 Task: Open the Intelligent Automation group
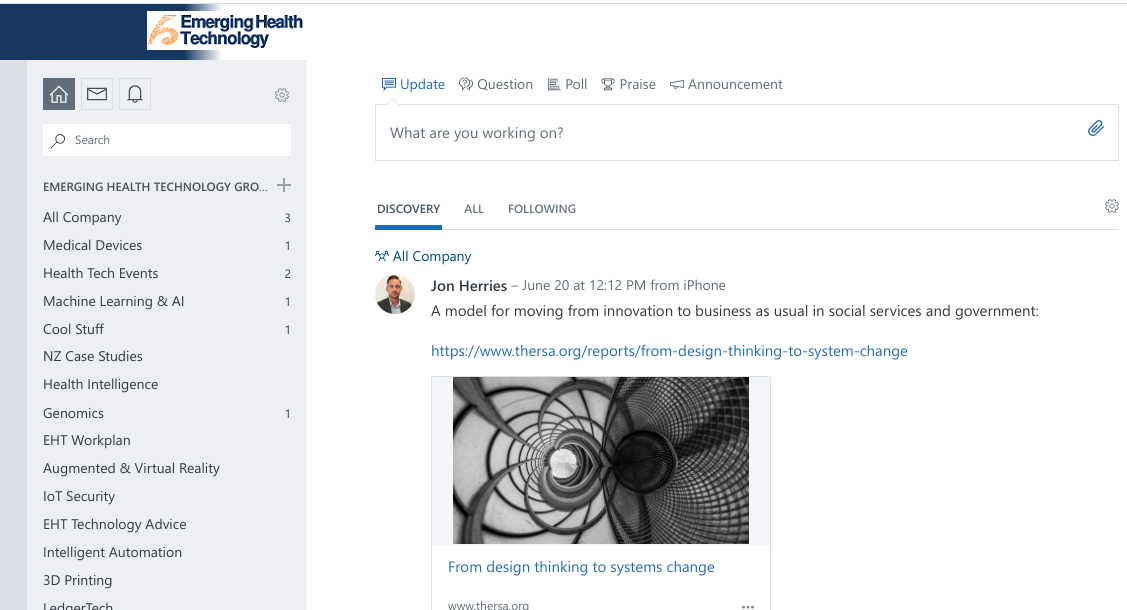pyautogui.click(x=113, y=553)
